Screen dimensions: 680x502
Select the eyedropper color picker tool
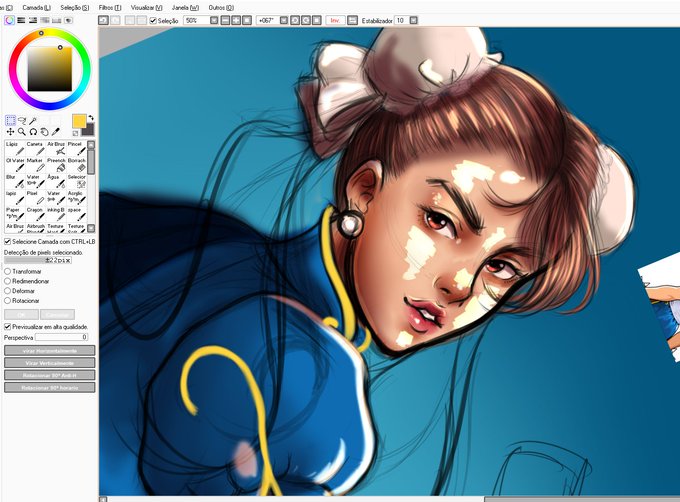[x=56, y=132]
